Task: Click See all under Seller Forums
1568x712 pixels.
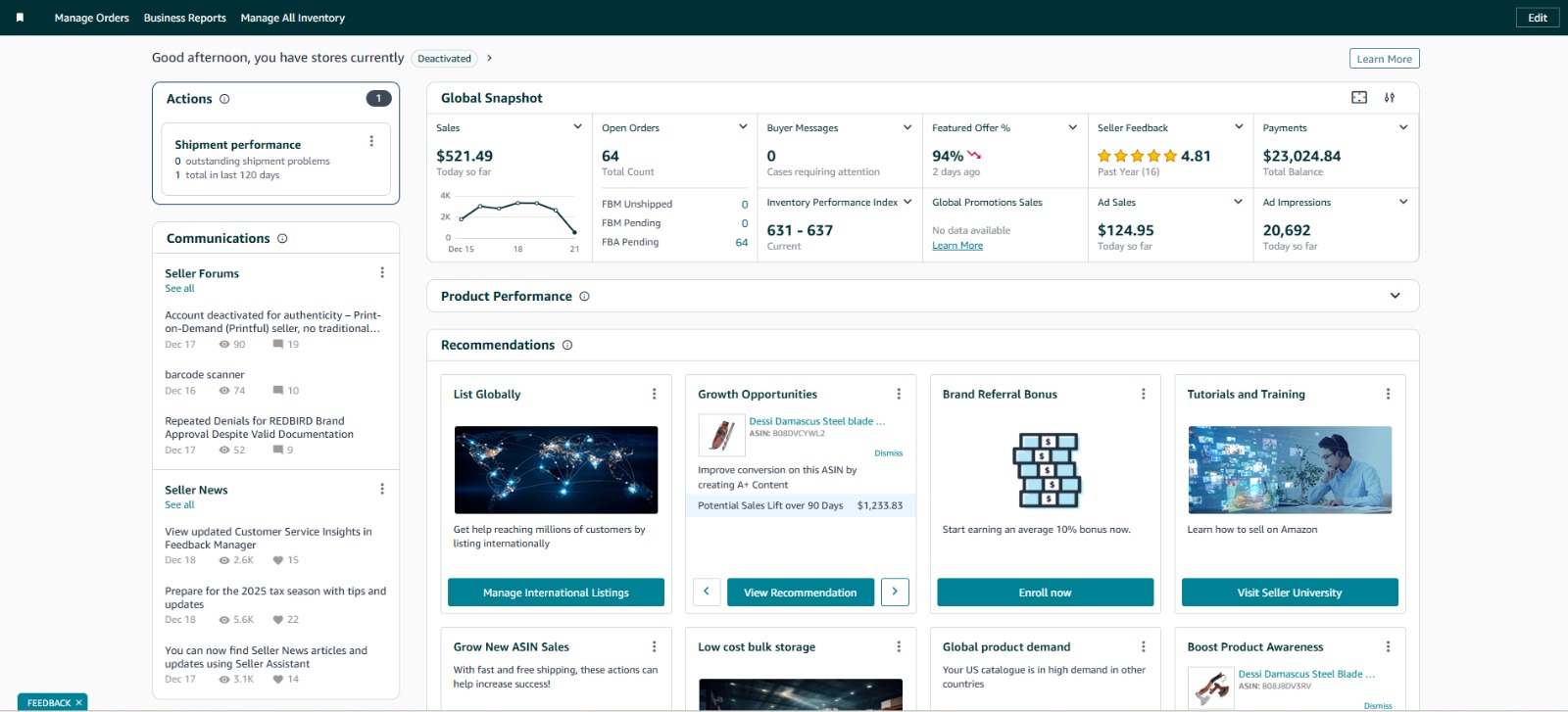Action: click(x=179, y=289)
